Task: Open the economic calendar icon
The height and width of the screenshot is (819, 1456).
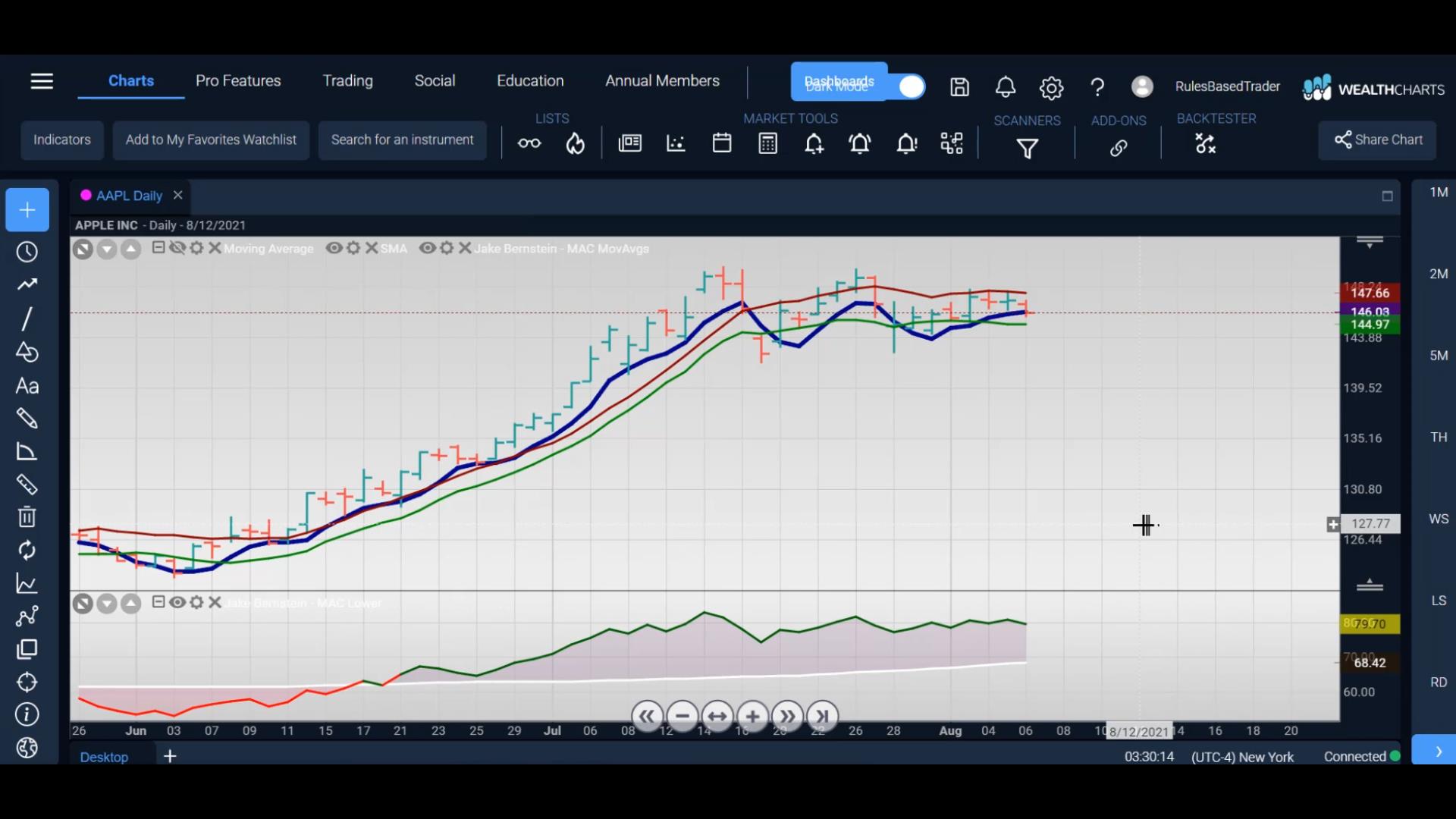Action: tap(722, 143)
